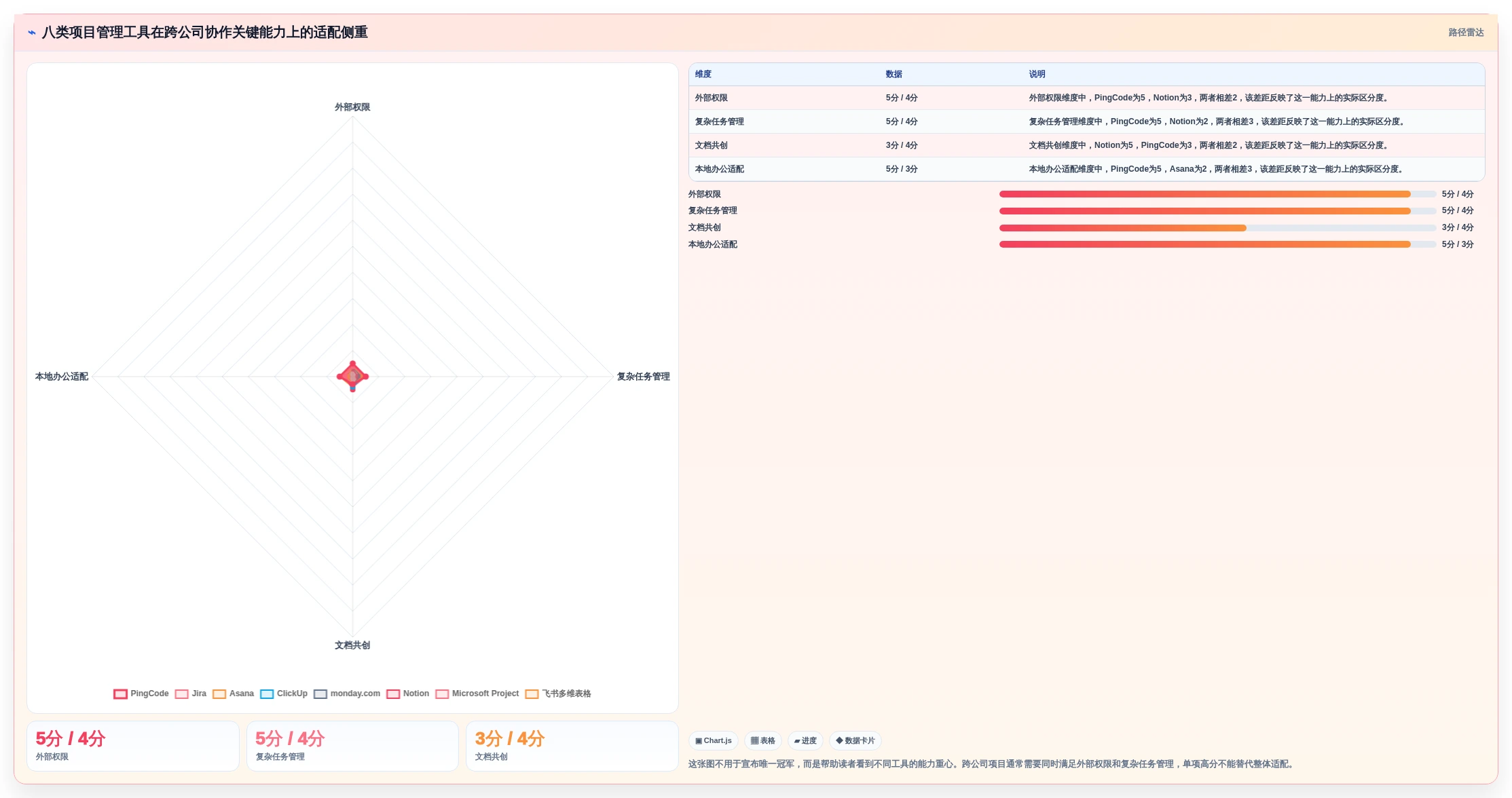Viewport: 1512px width, 798px height.
Task: Hide Asana series via legend
Action: 234,693
